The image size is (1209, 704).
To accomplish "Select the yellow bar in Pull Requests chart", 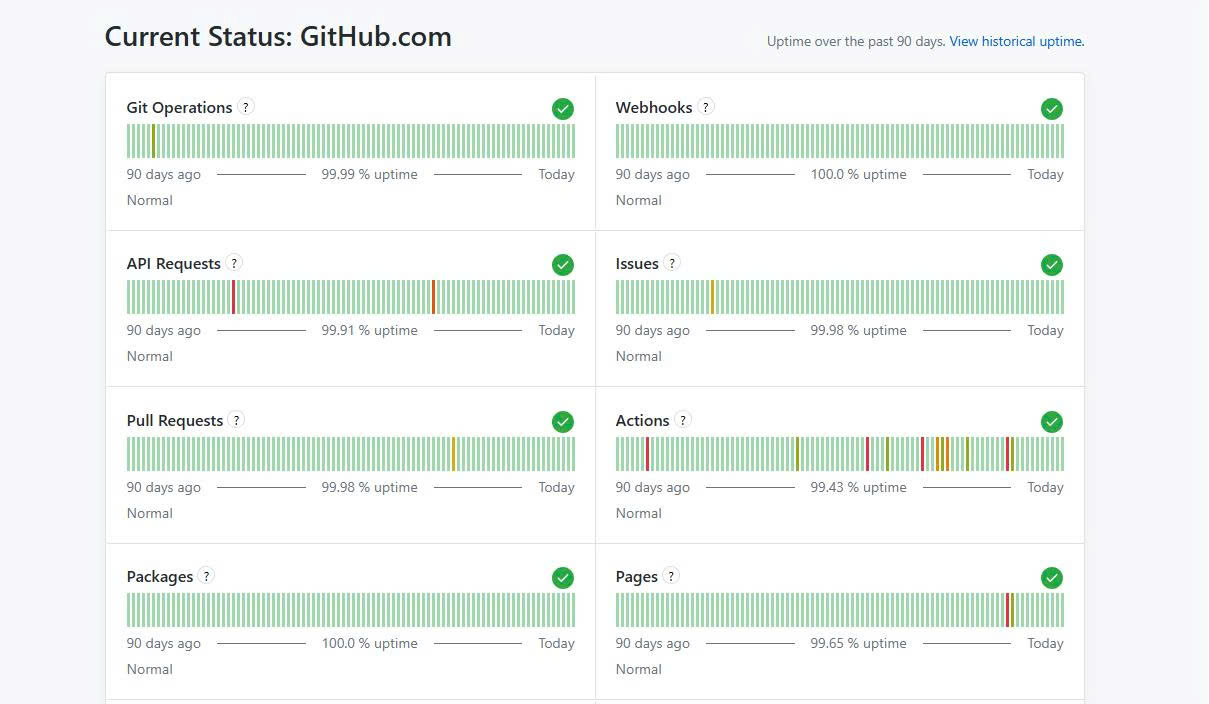I will click(453, 454).
